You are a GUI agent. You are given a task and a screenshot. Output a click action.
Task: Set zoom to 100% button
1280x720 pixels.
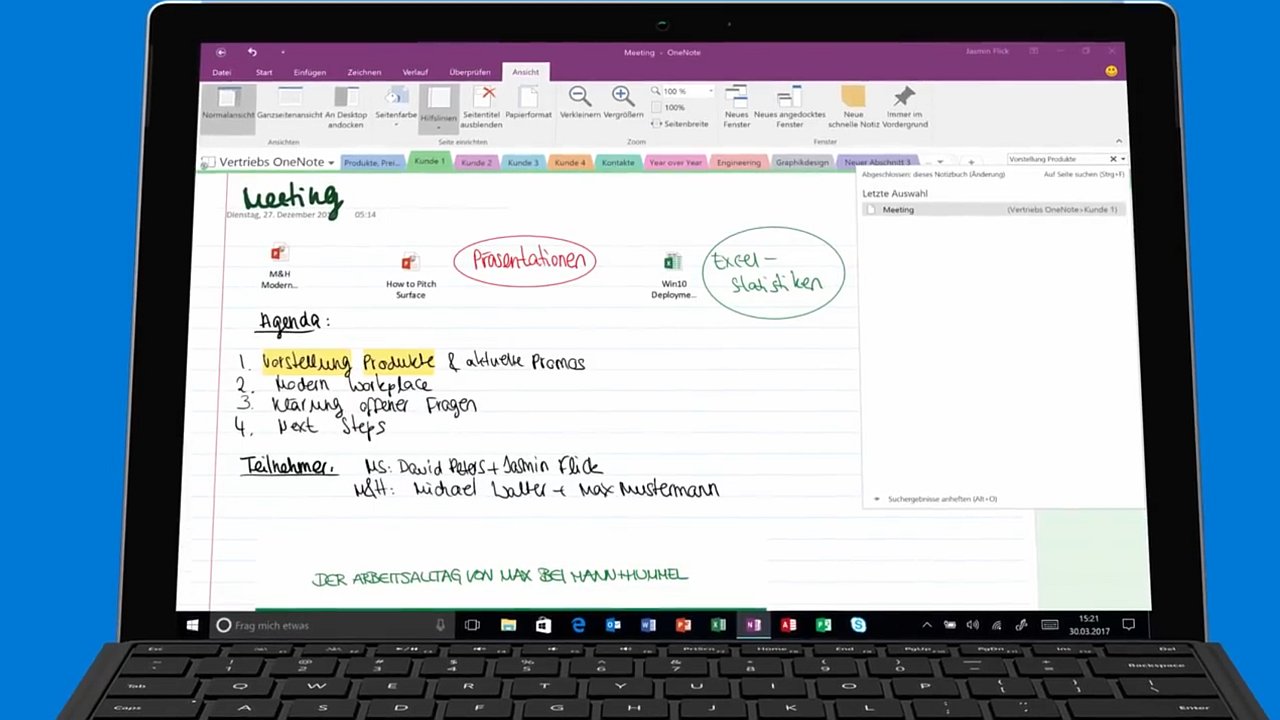pos(668,107)
